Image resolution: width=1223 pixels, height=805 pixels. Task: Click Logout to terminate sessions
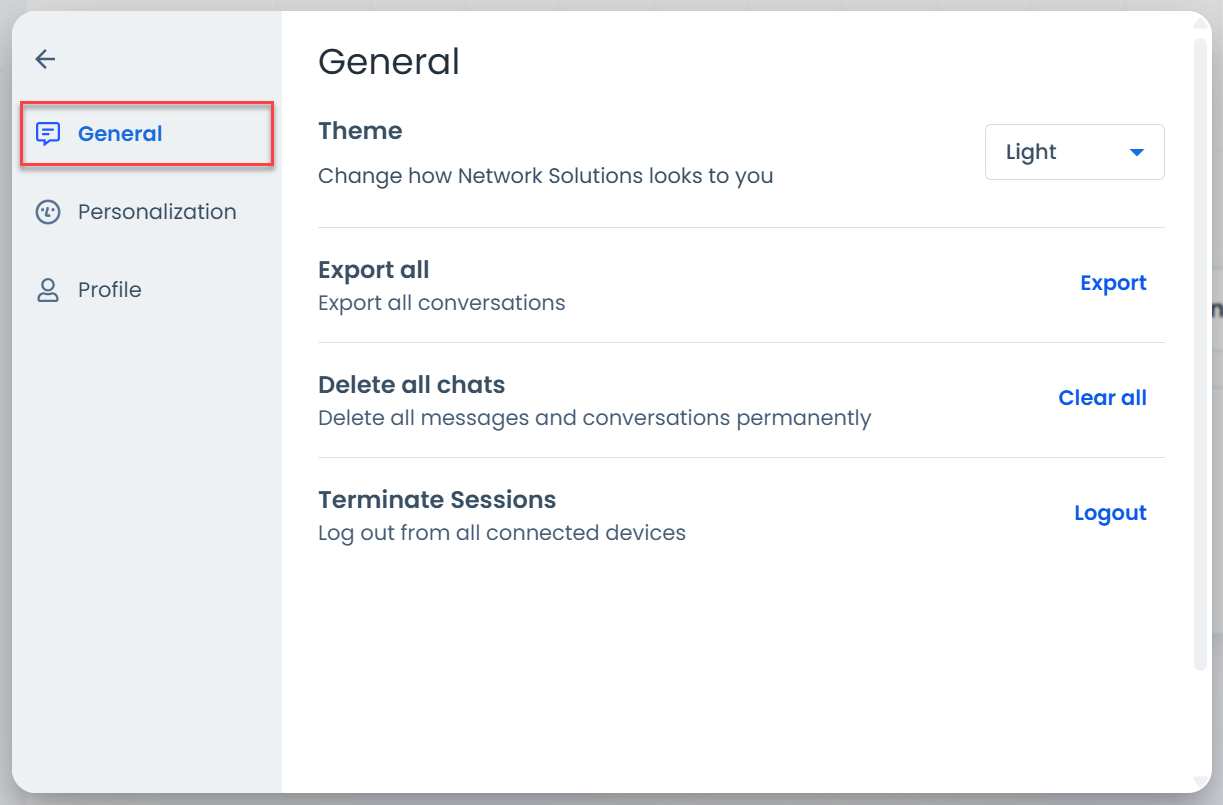[x=1110, y=513]
